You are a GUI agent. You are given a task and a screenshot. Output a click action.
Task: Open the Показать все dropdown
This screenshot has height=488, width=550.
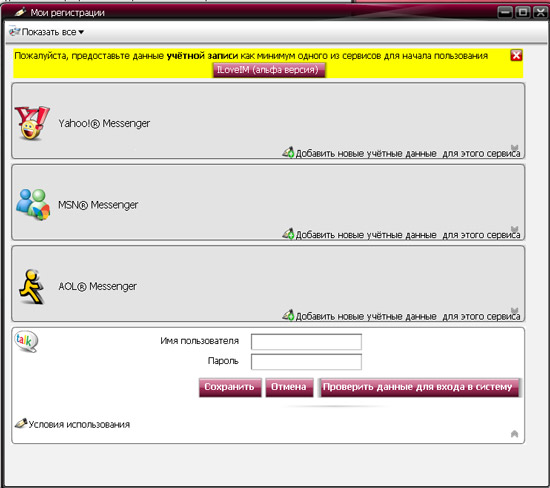pyautogui.click(x=53, y=32)
